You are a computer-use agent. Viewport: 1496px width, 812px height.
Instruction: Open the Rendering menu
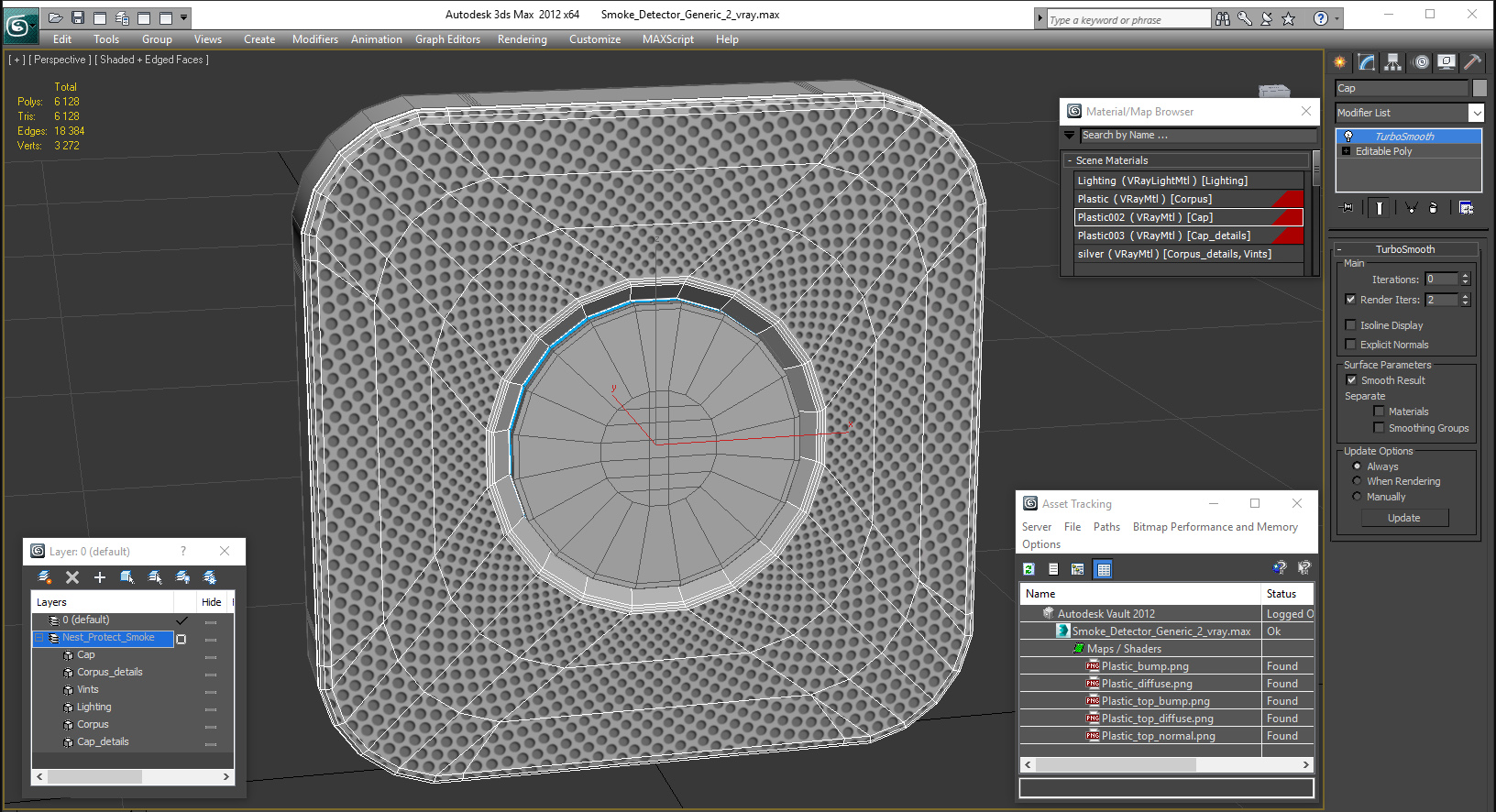click(x=522, y=39)
